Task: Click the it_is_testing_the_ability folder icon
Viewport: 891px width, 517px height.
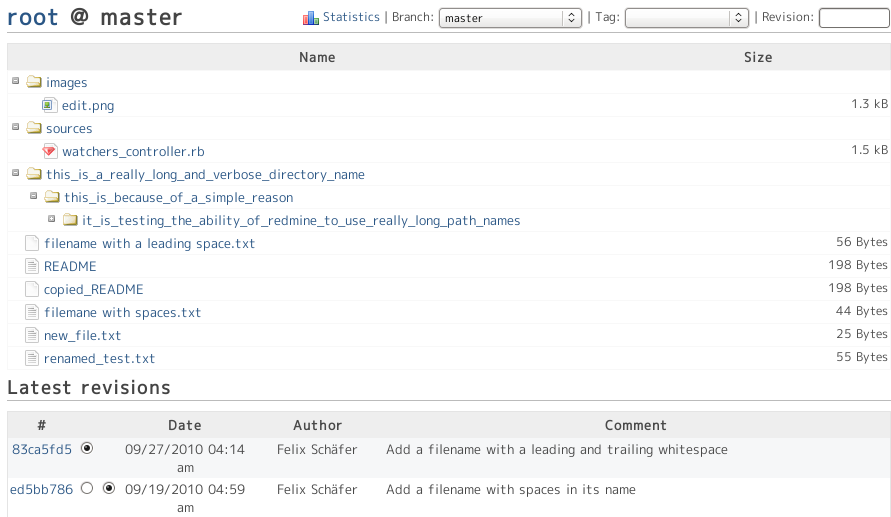Action: 70,219
